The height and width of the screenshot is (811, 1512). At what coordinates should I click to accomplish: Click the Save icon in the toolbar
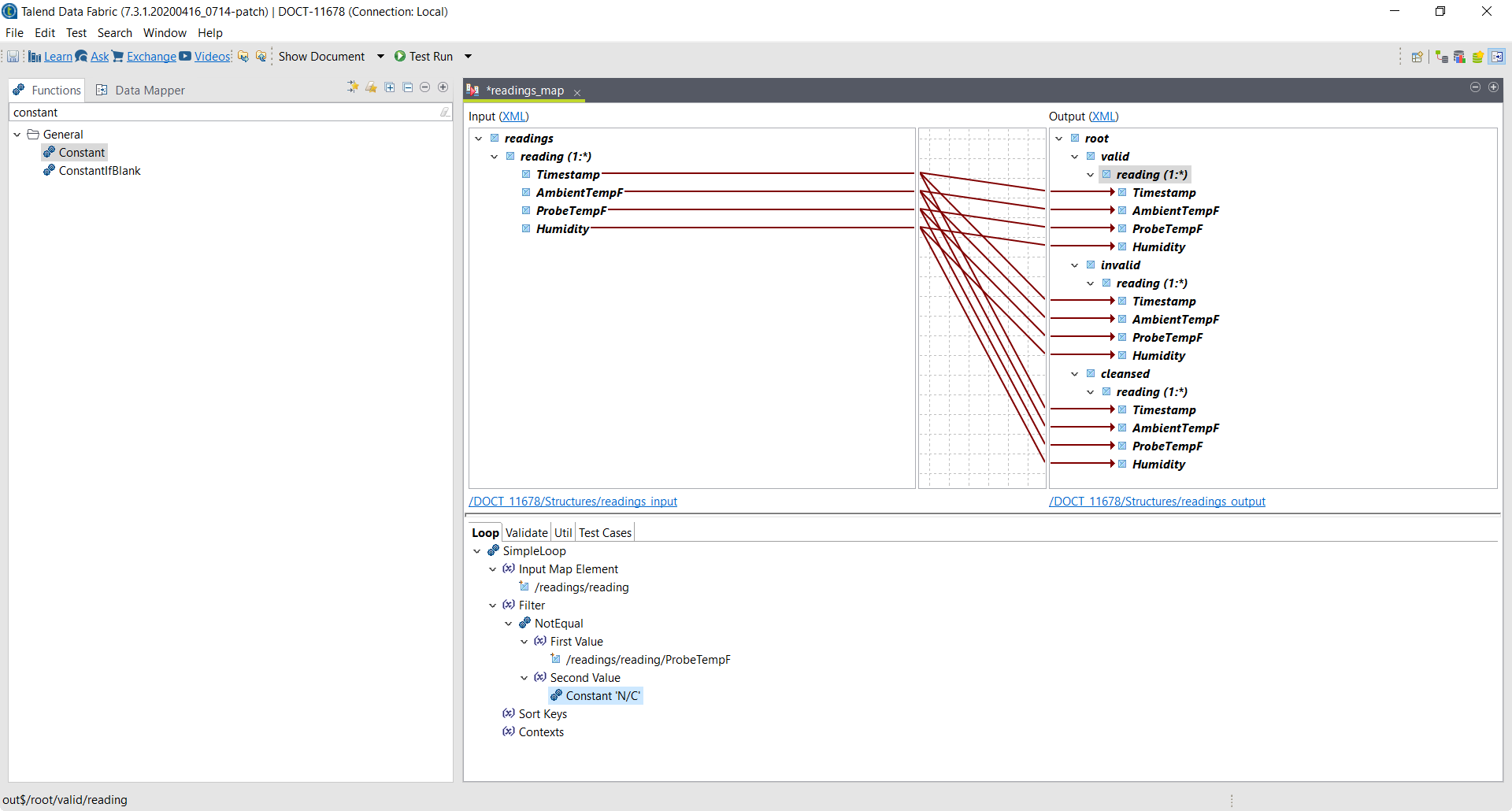coord(13,57)
